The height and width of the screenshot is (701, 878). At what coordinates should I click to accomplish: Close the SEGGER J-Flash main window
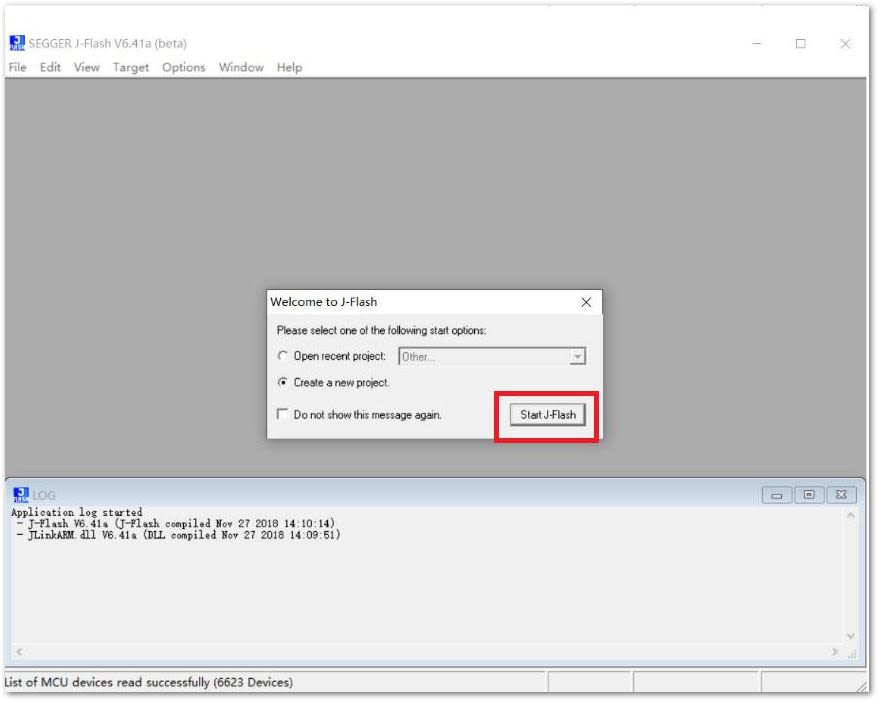coord(845,43)
